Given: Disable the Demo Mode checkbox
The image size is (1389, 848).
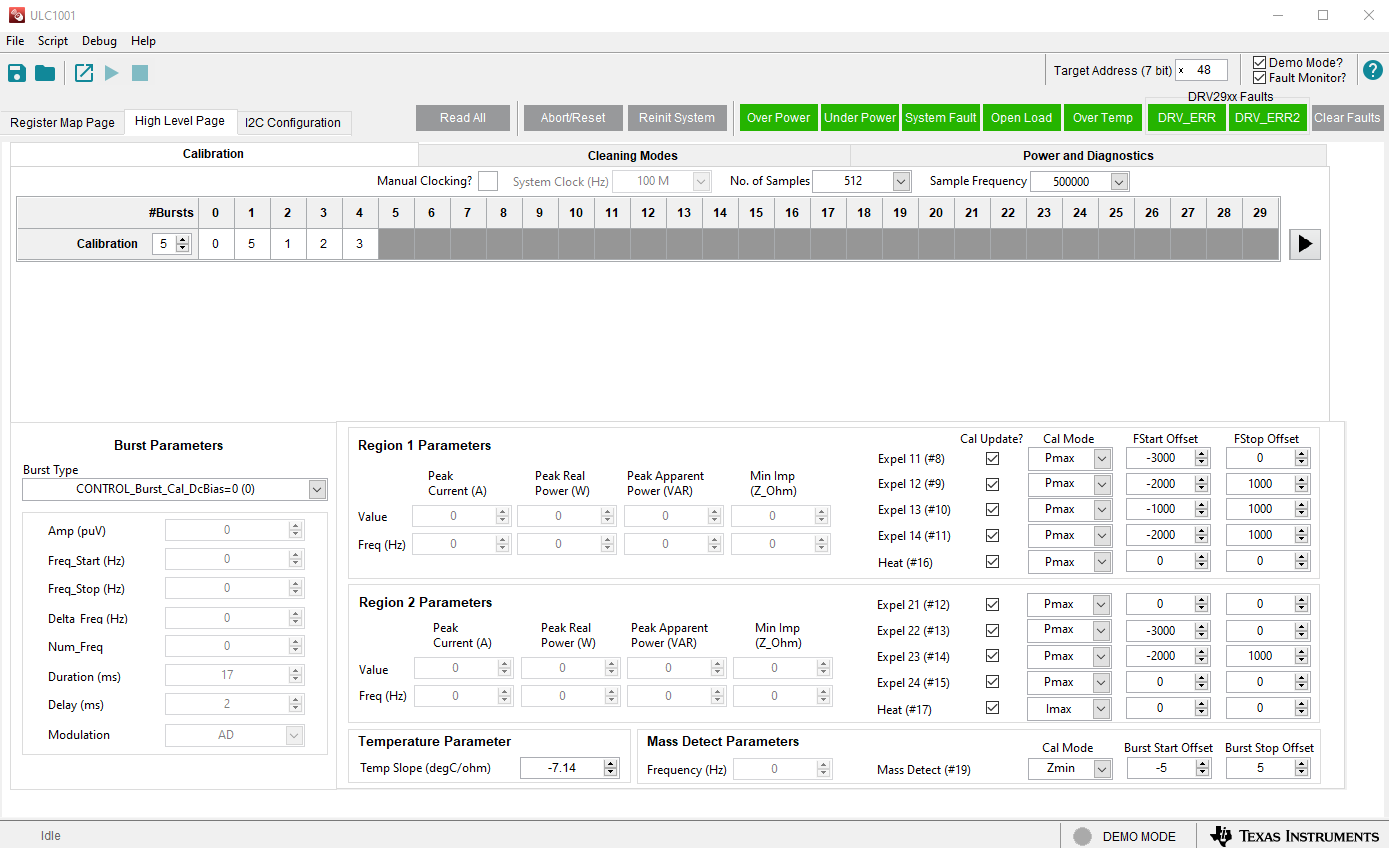Looking at the screenshot, I should 1260,63.
